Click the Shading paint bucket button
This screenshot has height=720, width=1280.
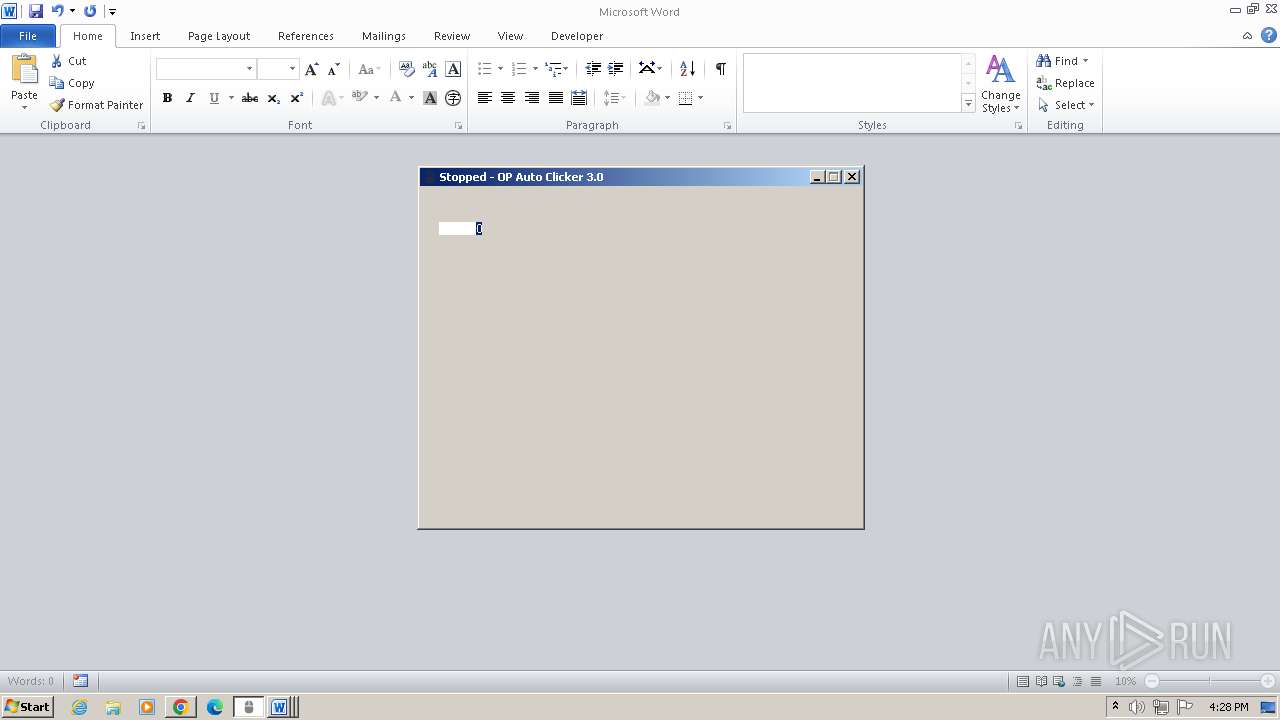[x=652, y=98]
